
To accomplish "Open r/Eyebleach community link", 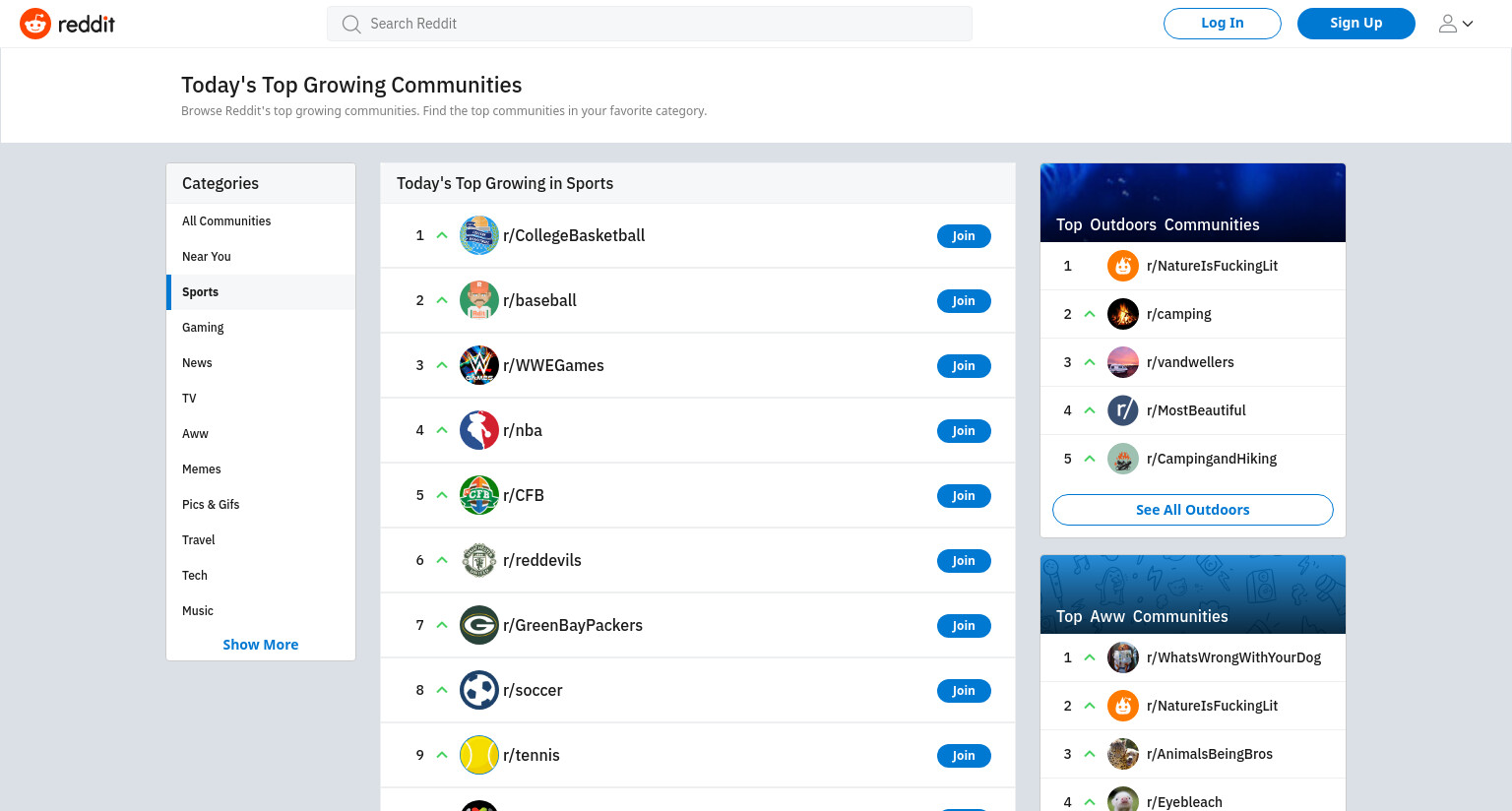I will click(x=1184, y=802).
